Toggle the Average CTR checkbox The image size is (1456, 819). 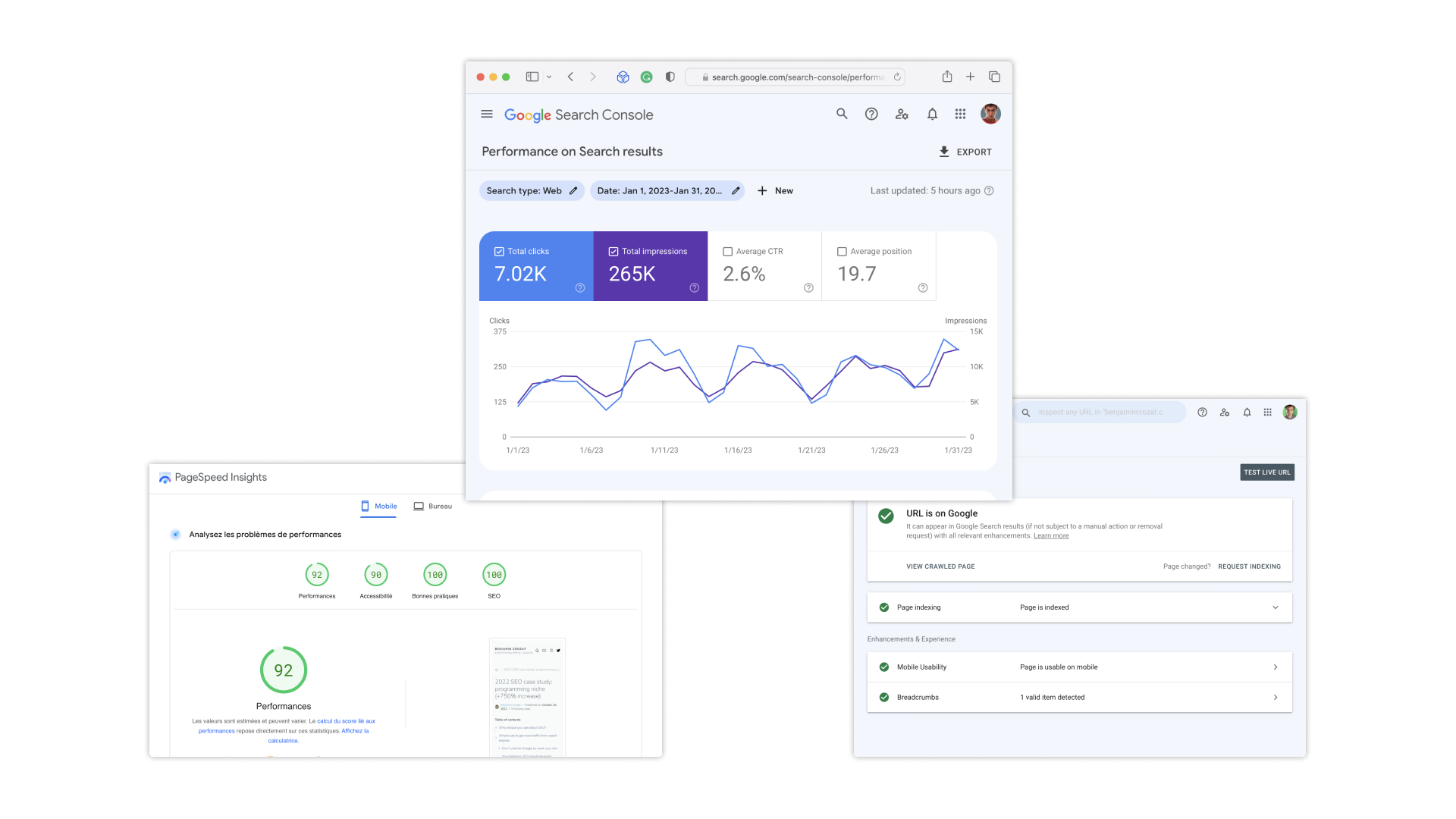pyautogui.click(x=727, y=251)
